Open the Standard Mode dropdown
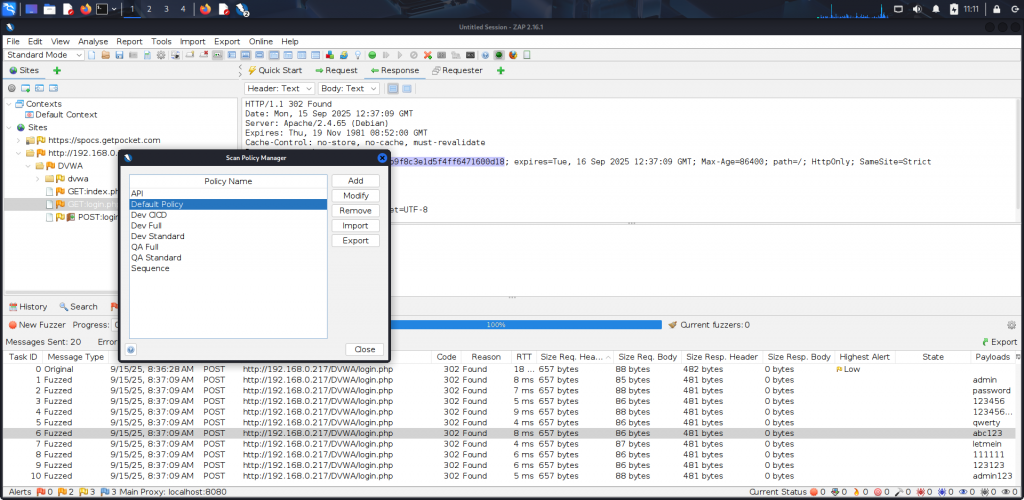Viewport: 1024px width, 500px height. [x=44, y=55]
